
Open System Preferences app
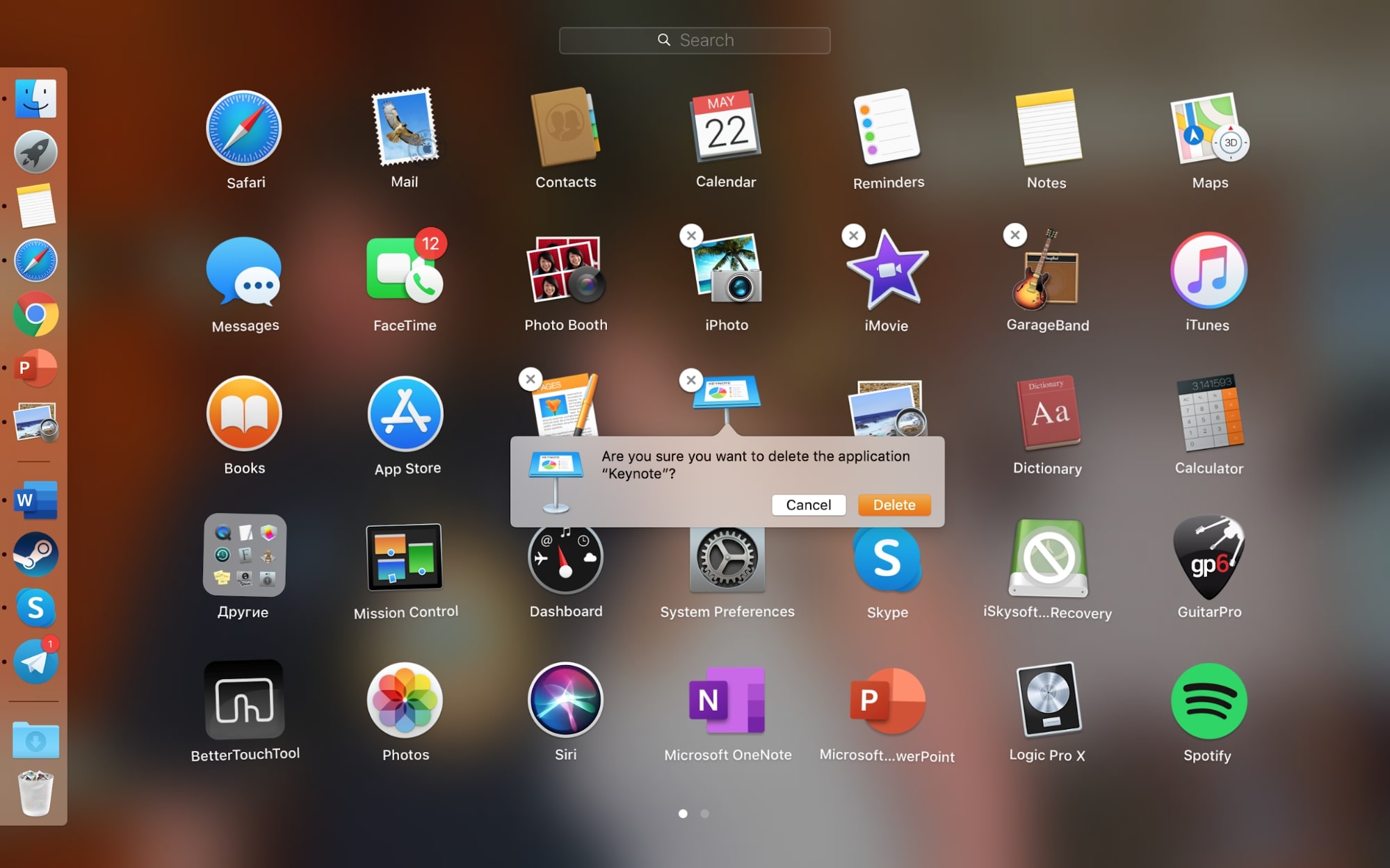(728, 555)
